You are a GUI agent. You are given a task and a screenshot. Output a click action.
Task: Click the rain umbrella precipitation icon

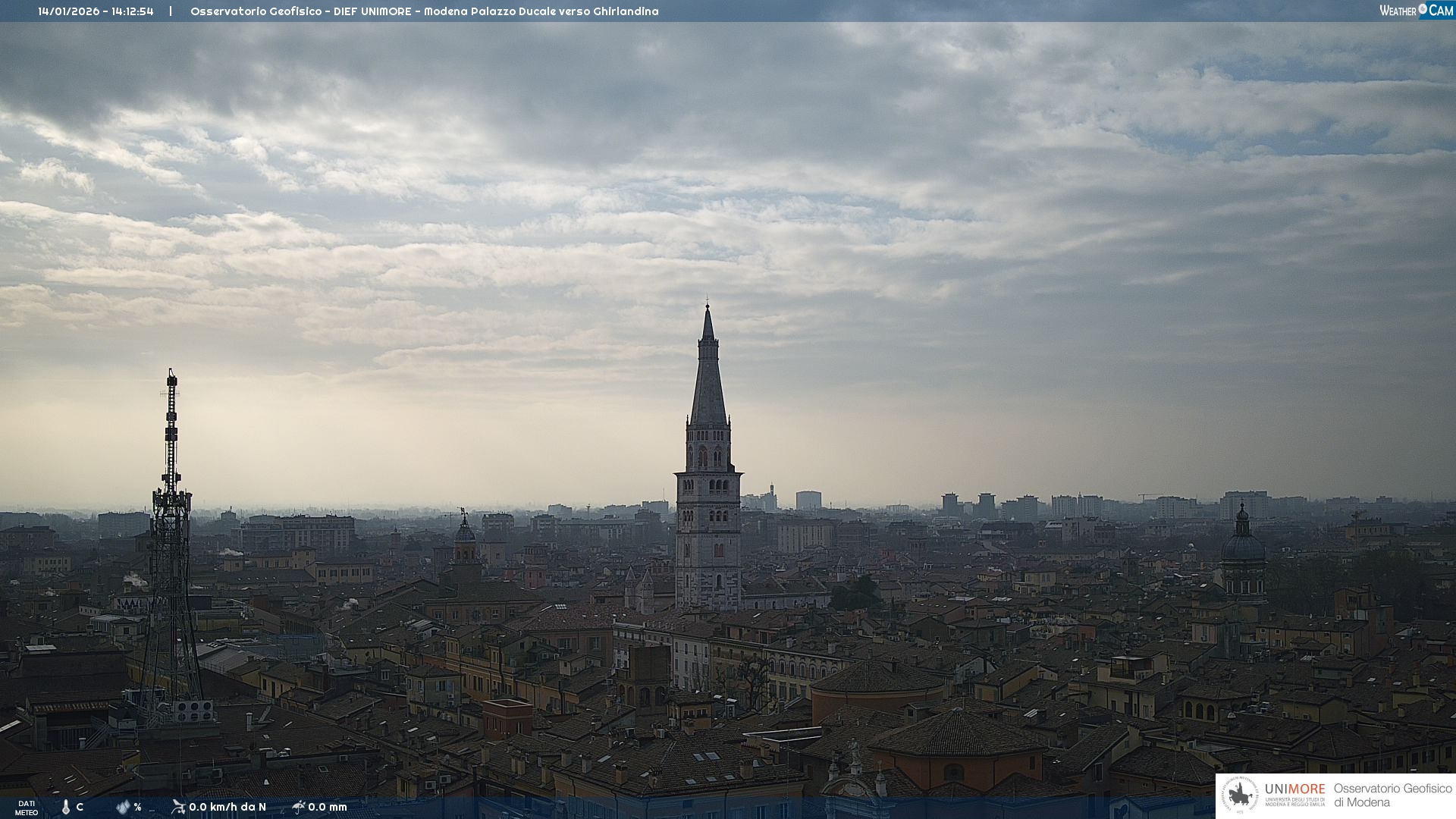[298, 806]
